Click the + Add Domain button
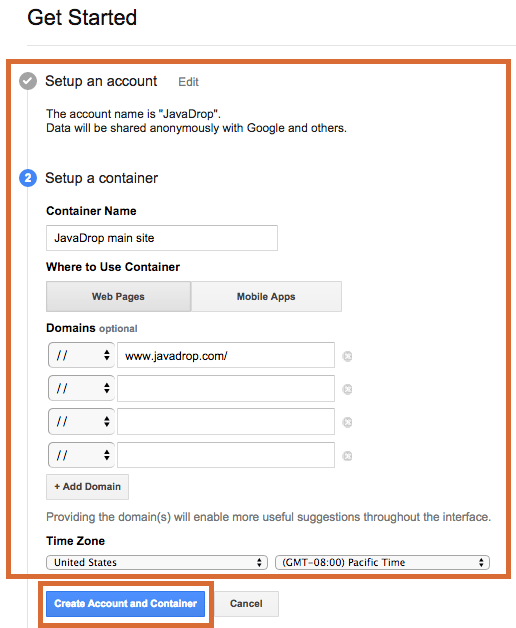This screenshot has height=628, width=516. tap(87, 487)
